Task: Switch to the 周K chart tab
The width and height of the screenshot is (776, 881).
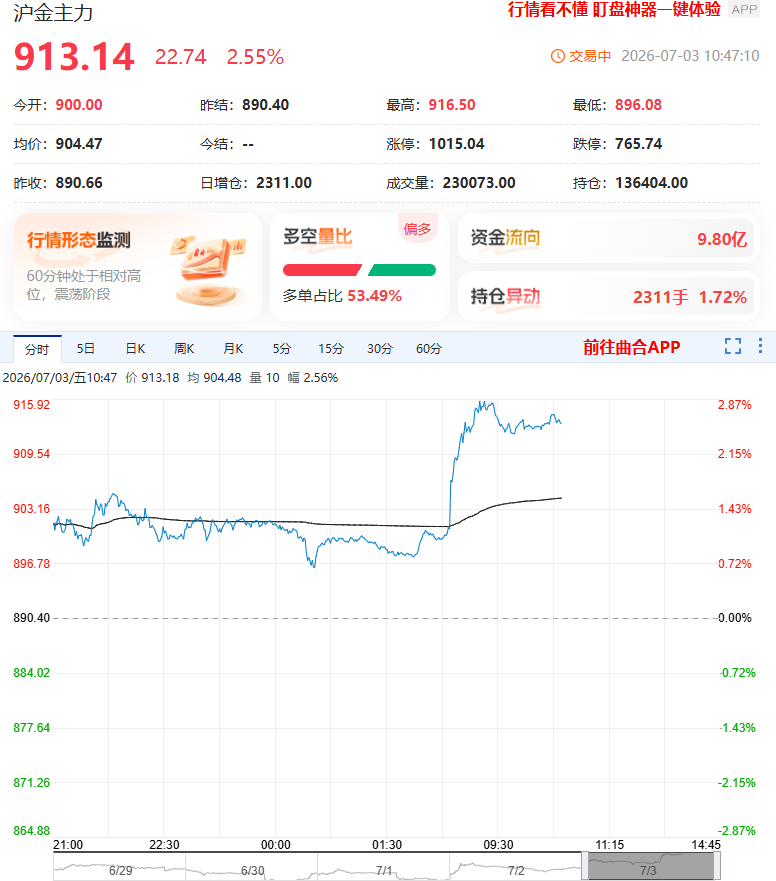Action: [x=184, y=349]
